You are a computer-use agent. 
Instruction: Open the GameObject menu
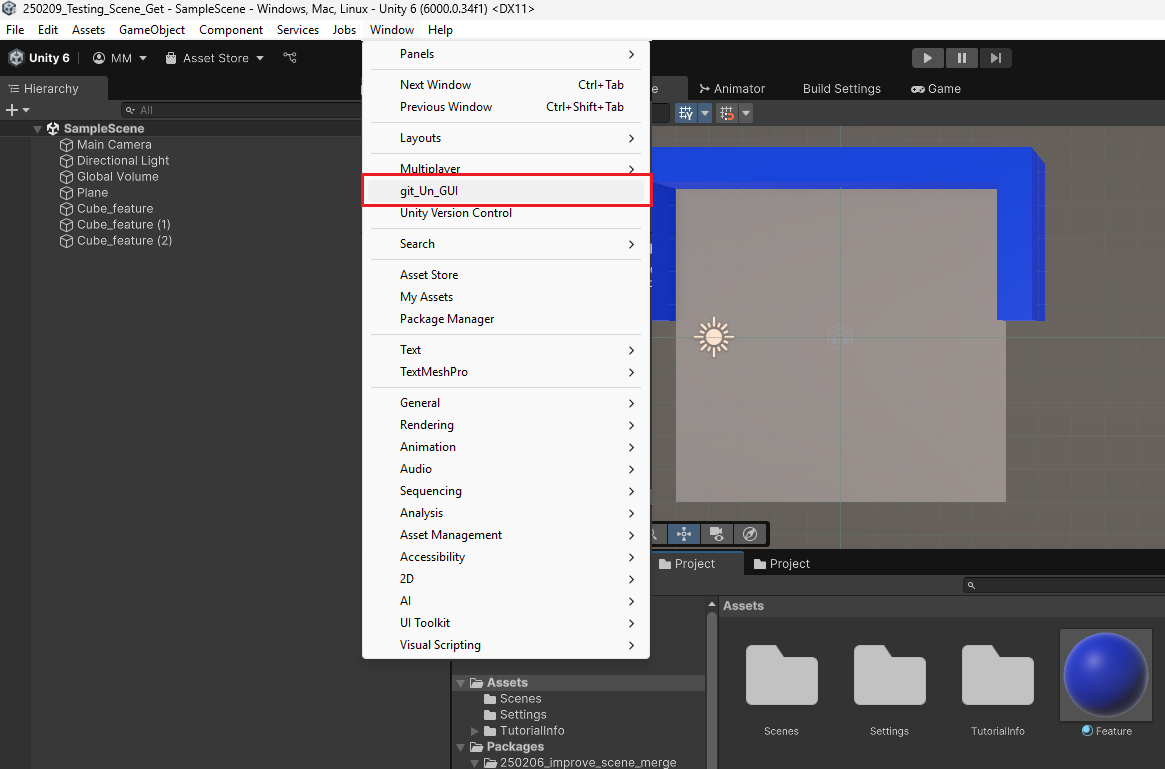tap(152, 30)
